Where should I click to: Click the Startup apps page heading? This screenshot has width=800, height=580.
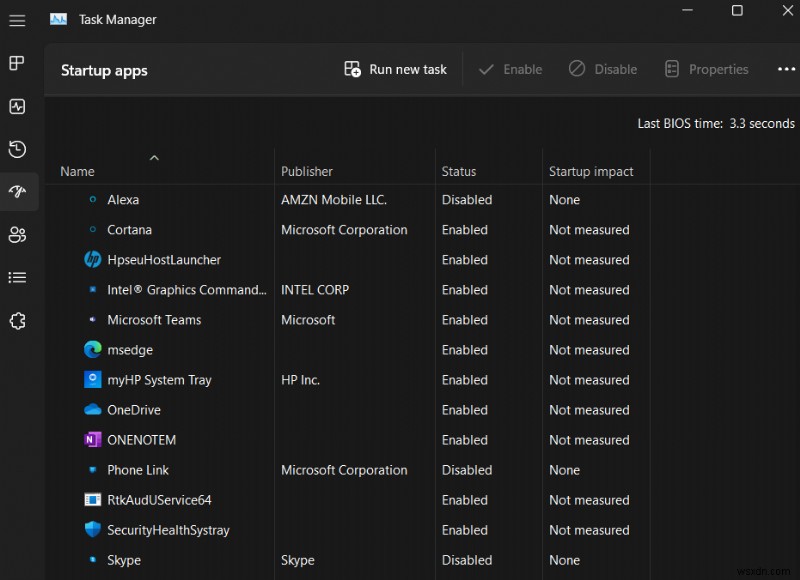pyautogui.click(x=104, y=70)
